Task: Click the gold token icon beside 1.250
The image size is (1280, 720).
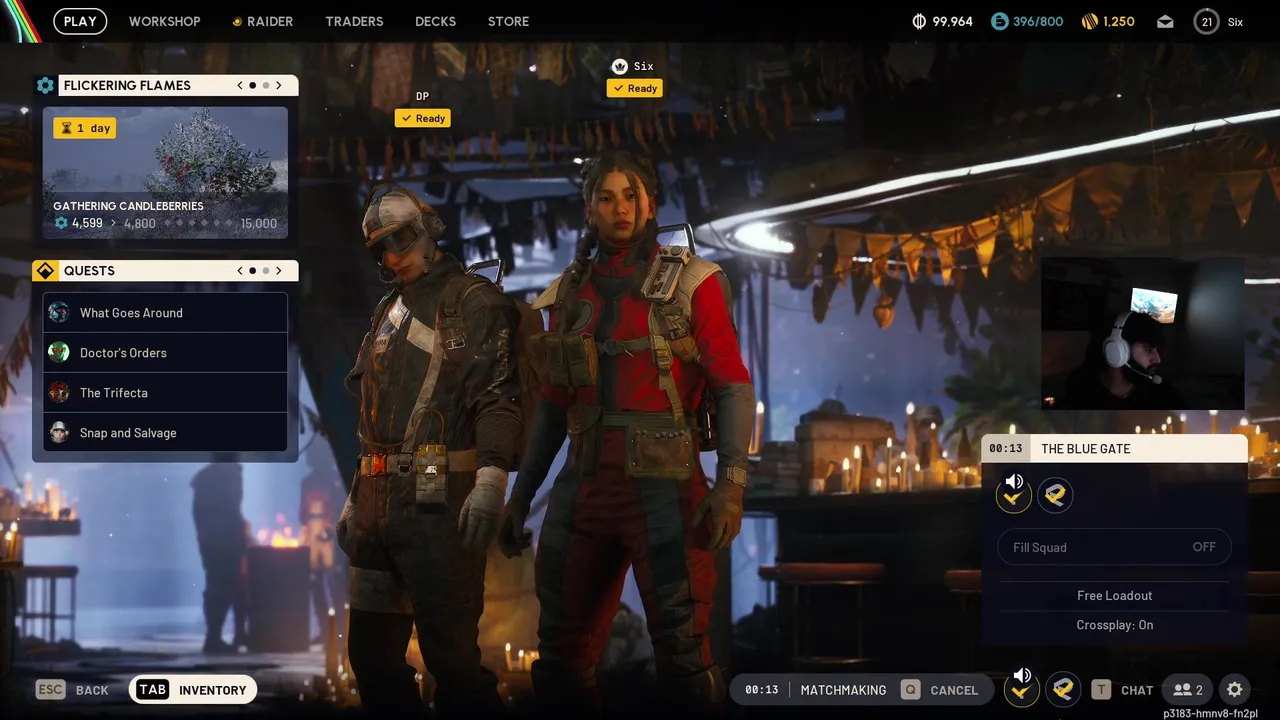Action: (1090, 21)
